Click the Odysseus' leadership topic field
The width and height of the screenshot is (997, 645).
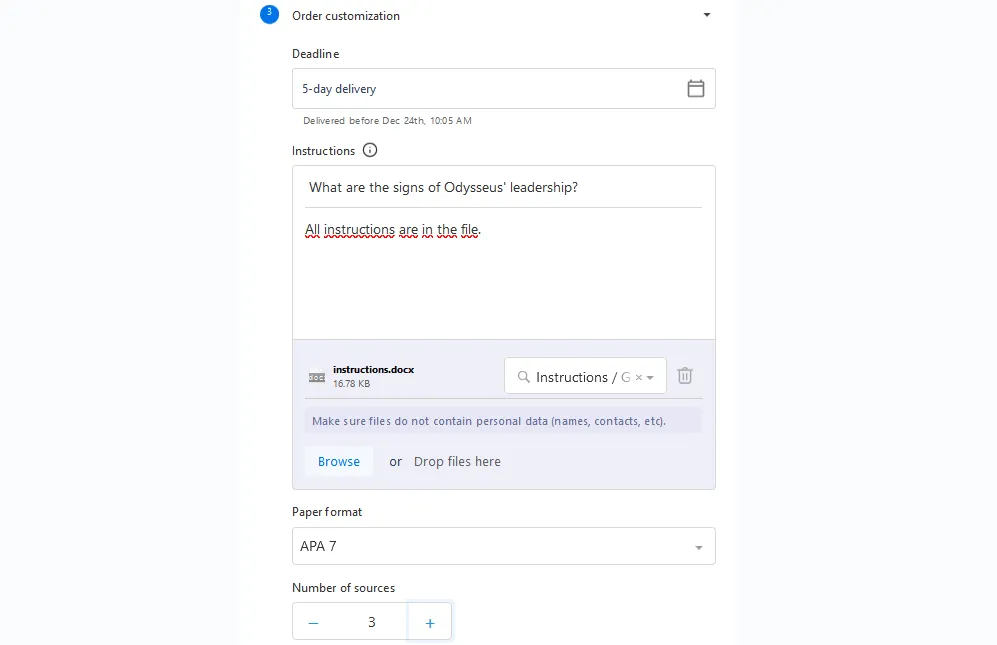tap(504, 187)
